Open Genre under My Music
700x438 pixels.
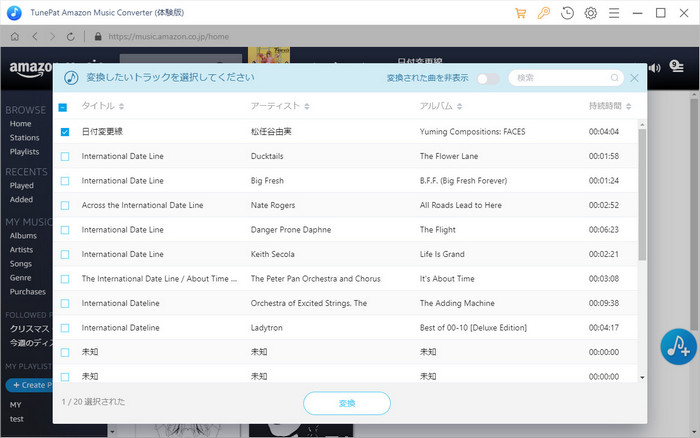(x=21, y=278)
